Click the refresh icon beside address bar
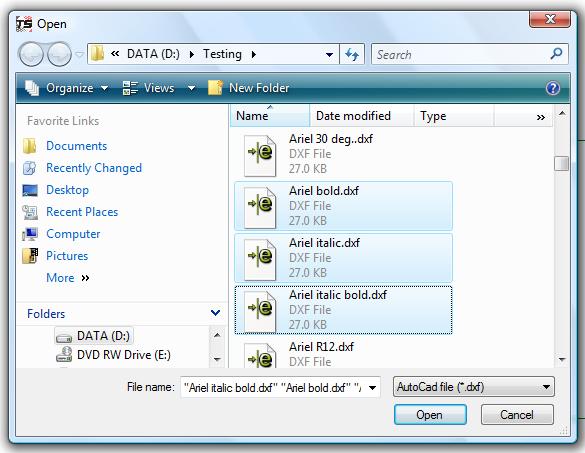The width and height of the screenshot is (585, 453). [351, 54]
